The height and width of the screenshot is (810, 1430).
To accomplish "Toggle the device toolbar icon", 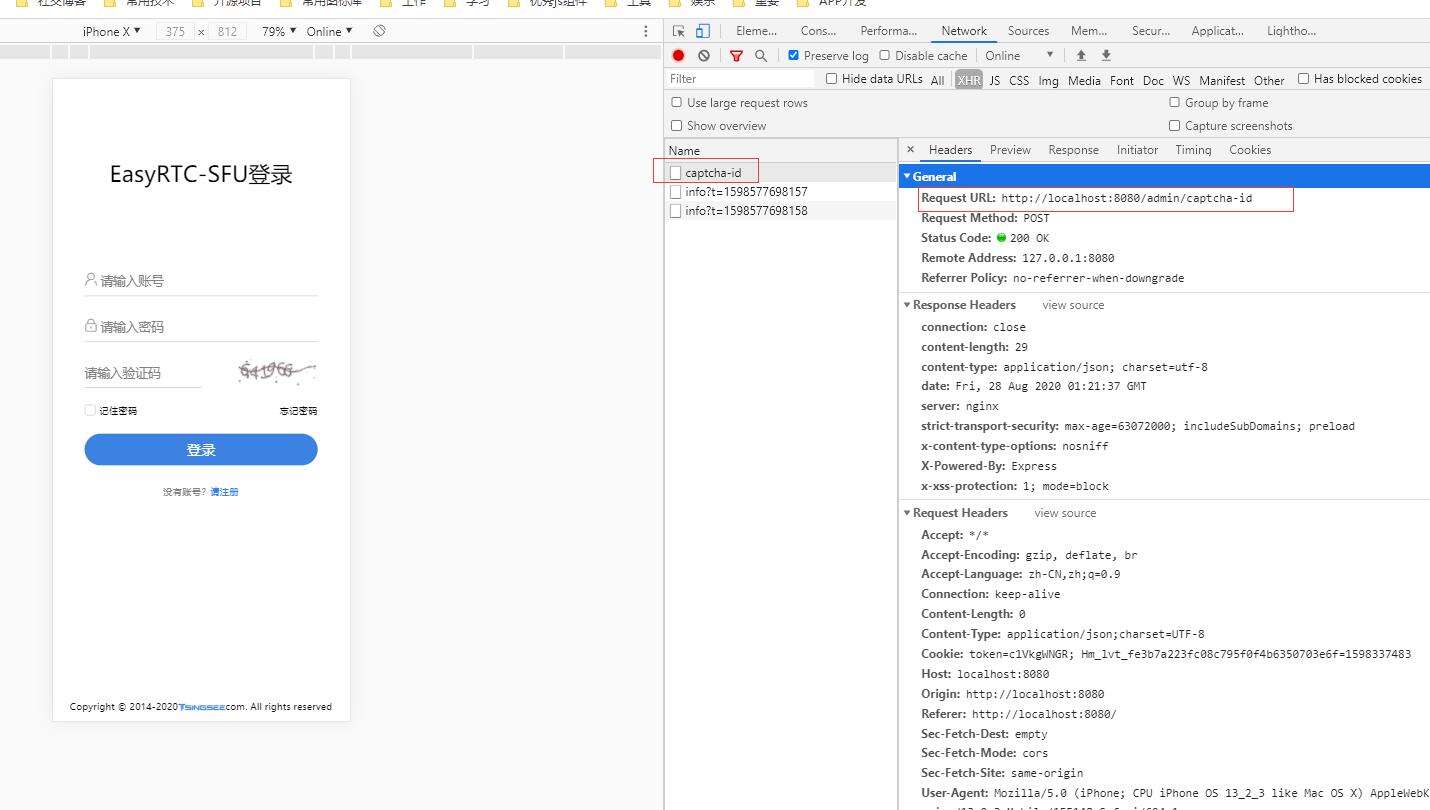I will coord(703,31).
